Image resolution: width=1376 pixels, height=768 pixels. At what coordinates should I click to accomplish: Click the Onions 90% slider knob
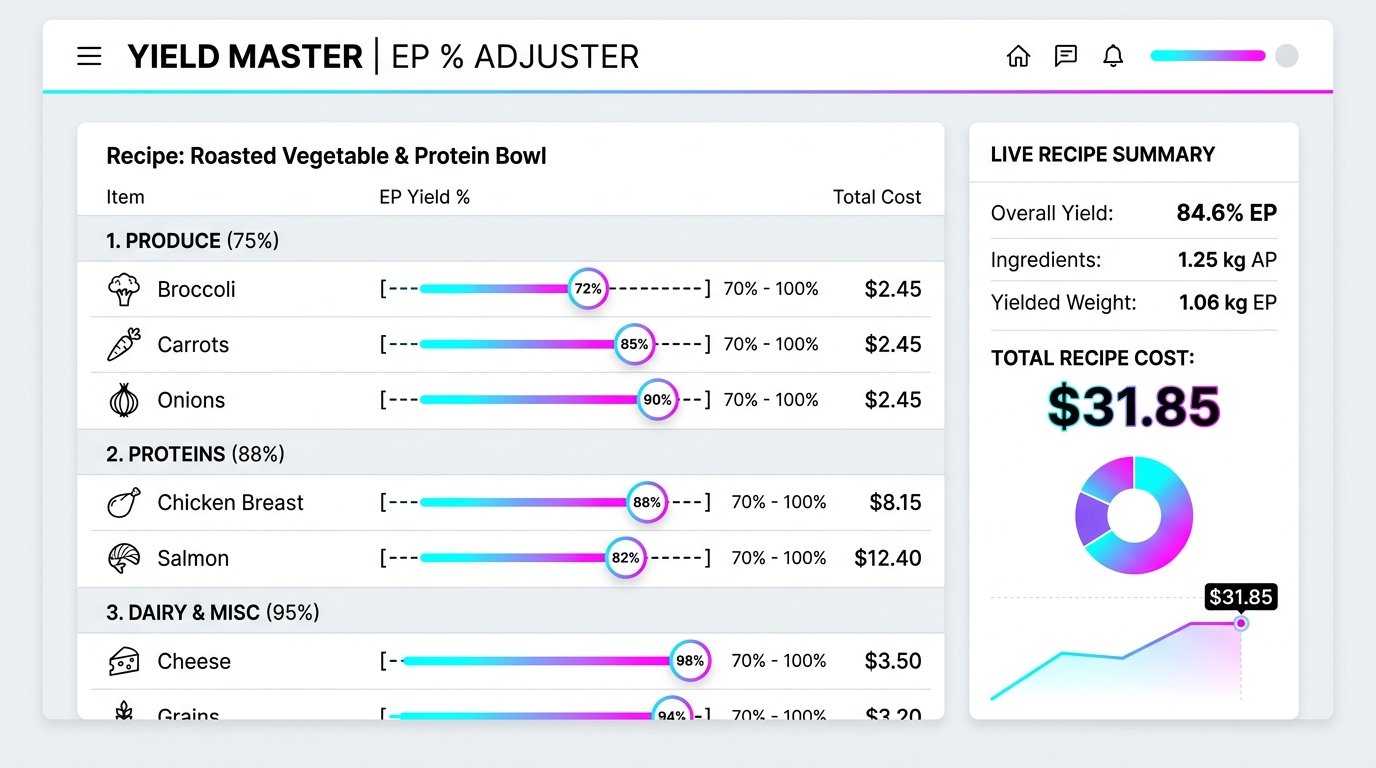(657, 400)
